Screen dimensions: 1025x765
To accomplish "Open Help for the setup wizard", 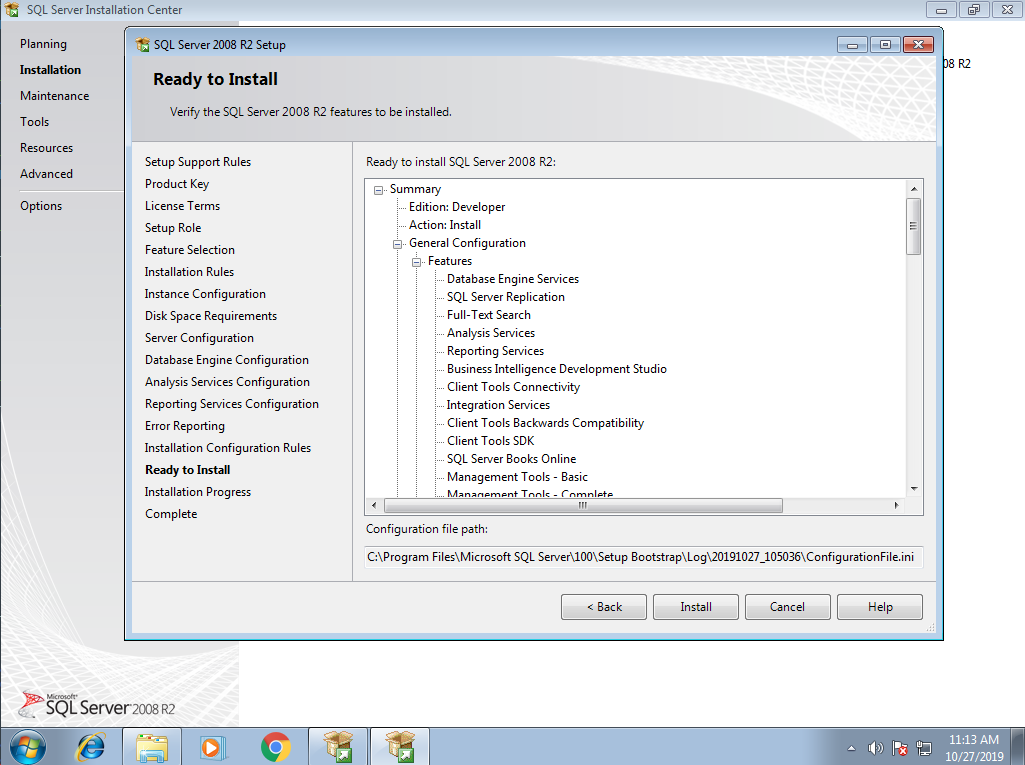I will (x=880, y=607).
